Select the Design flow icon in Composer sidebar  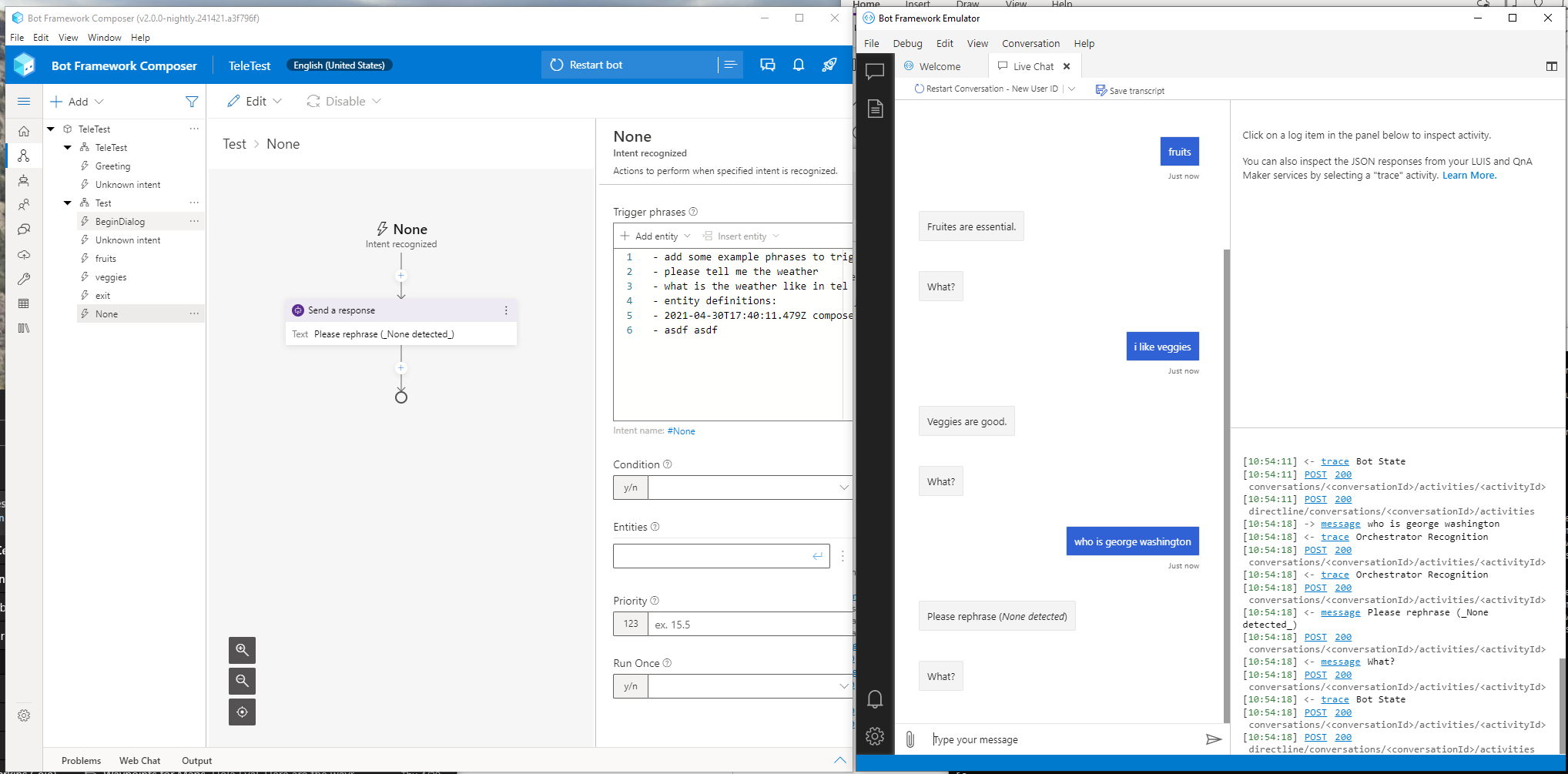(x=24, y=156)
